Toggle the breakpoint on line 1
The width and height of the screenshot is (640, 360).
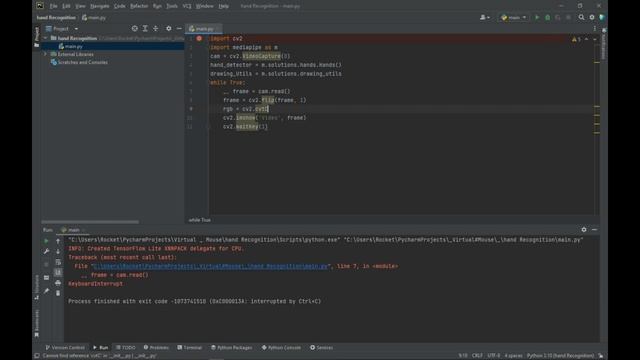(x=199, y=38)
